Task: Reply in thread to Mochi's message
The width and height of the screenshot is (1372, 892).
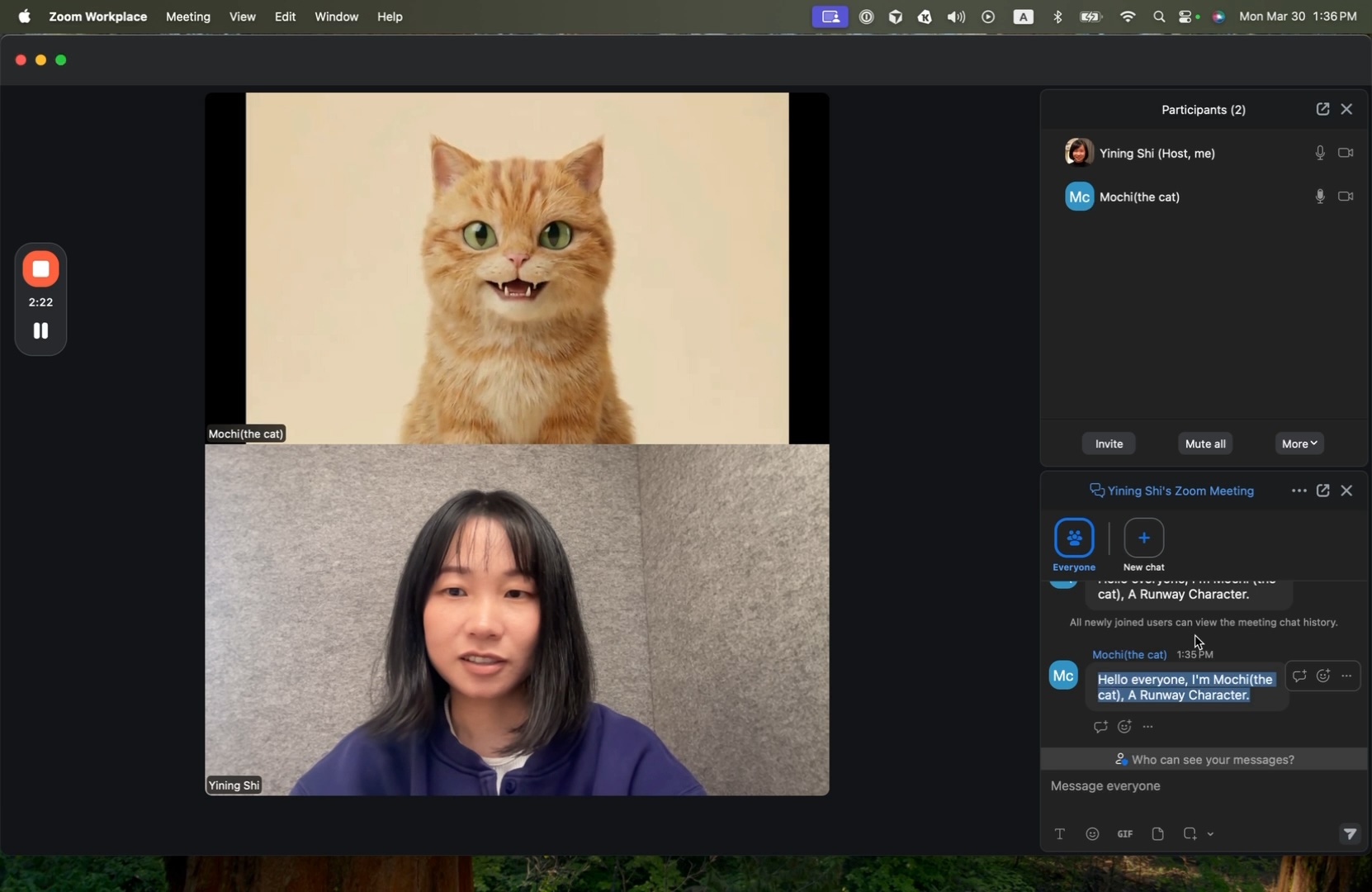Action: [1299, 675]
